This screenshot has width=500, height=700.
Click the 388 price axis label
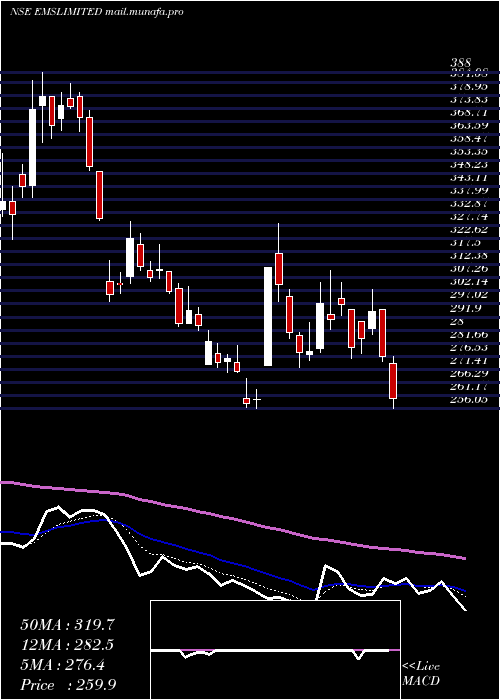click(462, 65)
